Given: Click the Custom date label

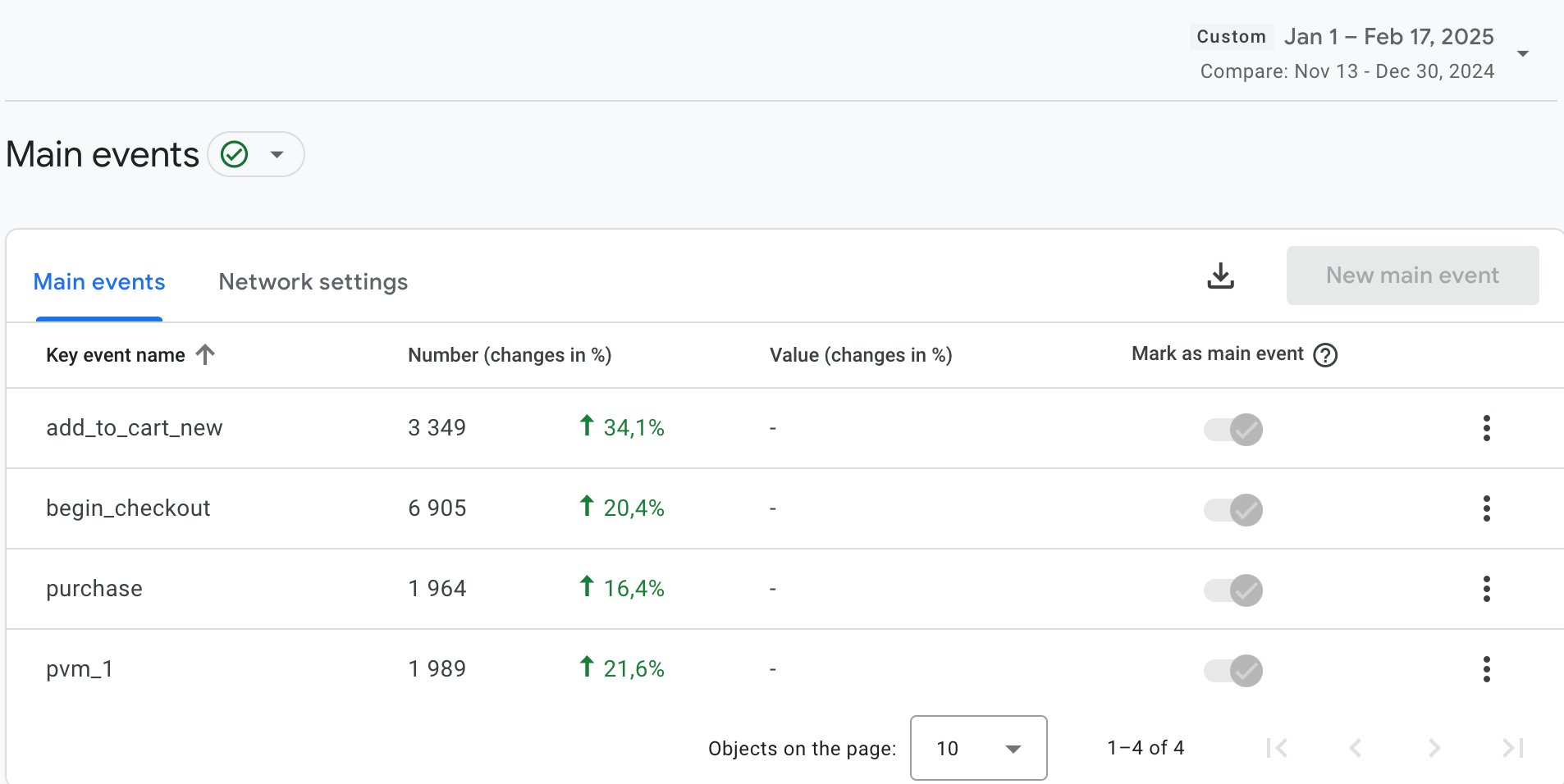Looking at the screenshot, I should point(1231,37).
